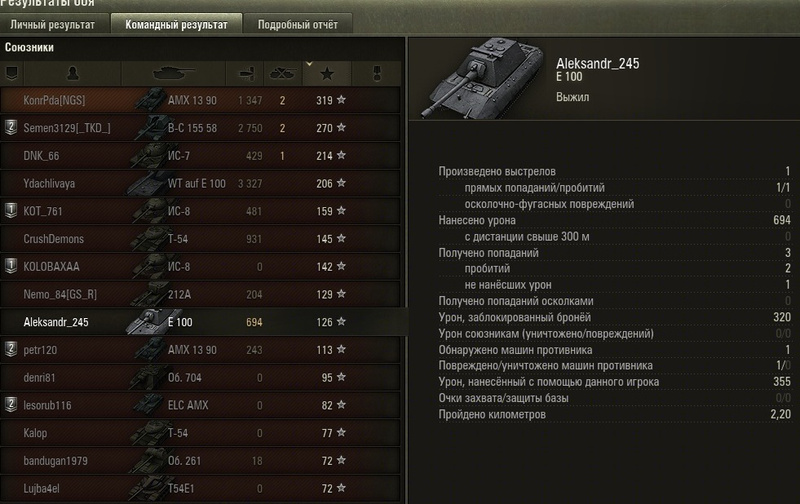Image resolution: width=800 pixels, height=504 pixels.
Task: Sort by damage dealt gun column icon
Action: tap(245, 74)
